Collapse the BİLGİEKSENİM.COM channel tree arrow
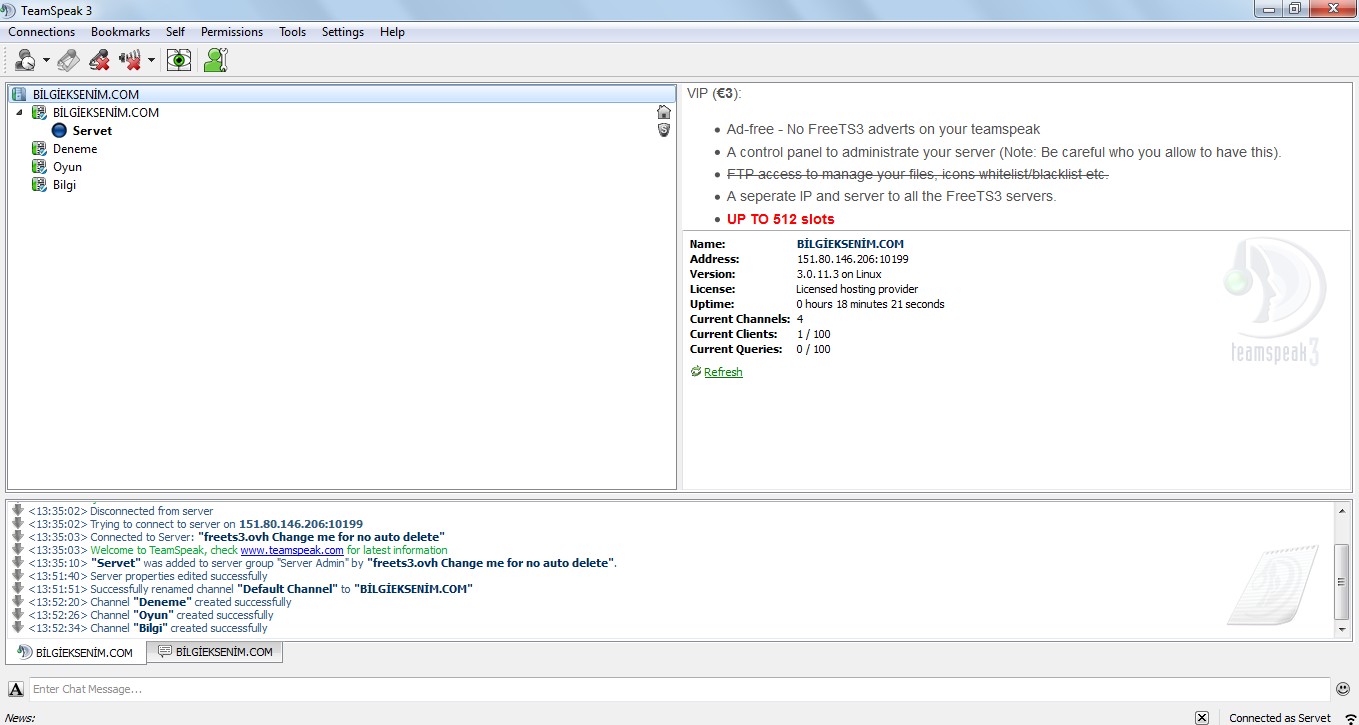This screenshot has width=1359, height=725. coord(20,112)
